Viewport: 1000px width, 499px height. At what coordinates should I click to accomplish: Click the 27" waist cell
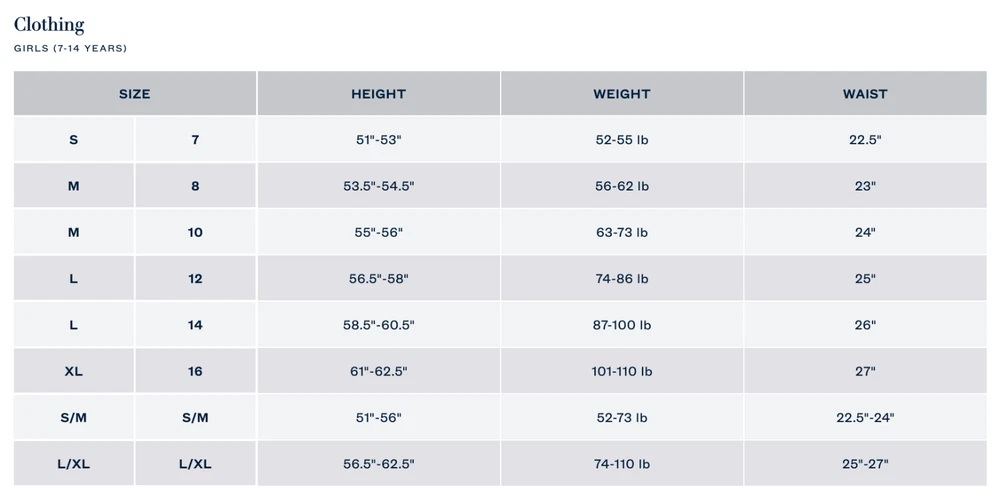pos(865,371)
